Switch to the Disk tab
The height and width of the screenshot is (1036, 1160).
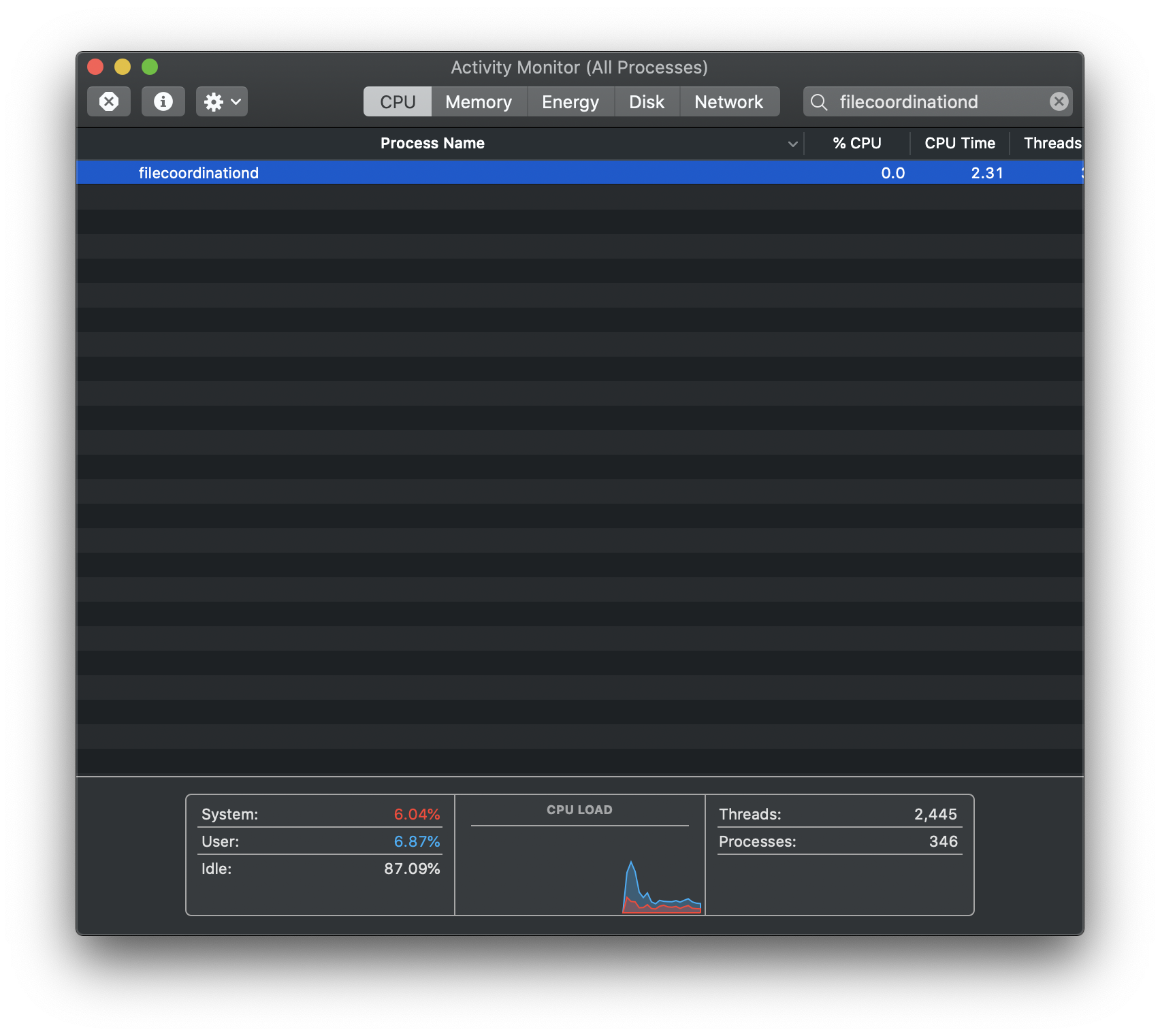click(647, 101)
